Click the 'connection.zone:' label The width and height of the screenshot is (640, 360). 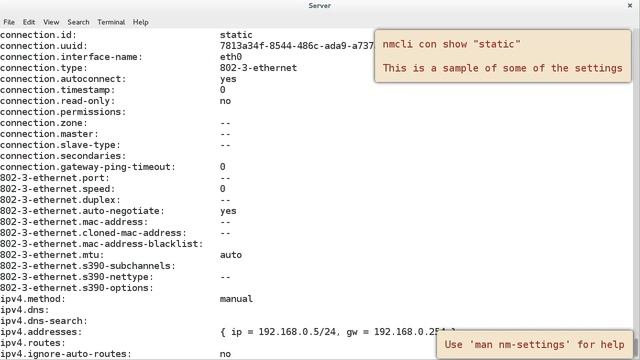[x=44, y=123]
